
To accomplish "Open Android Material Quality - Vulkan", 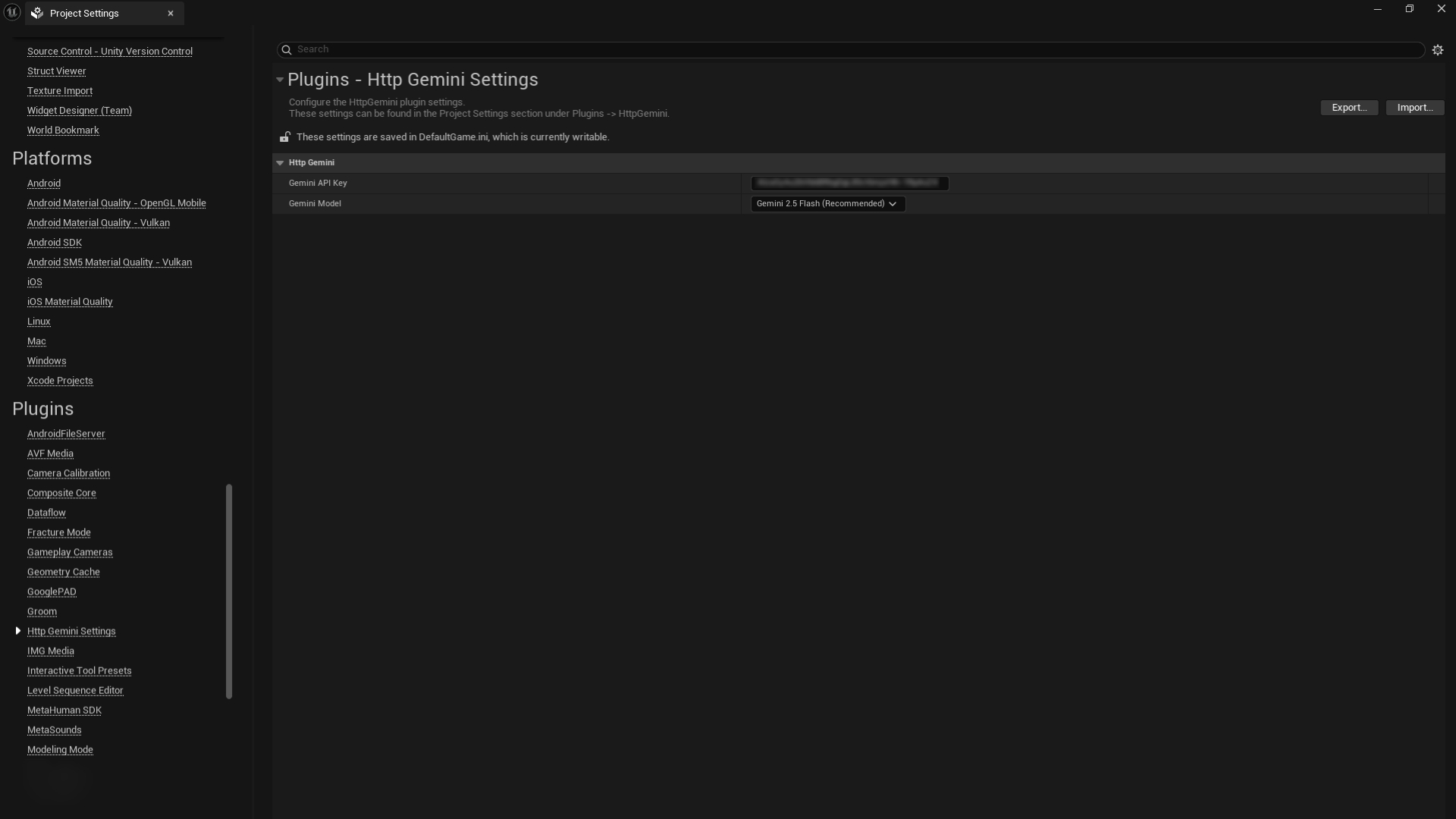I will pos(99,223).
